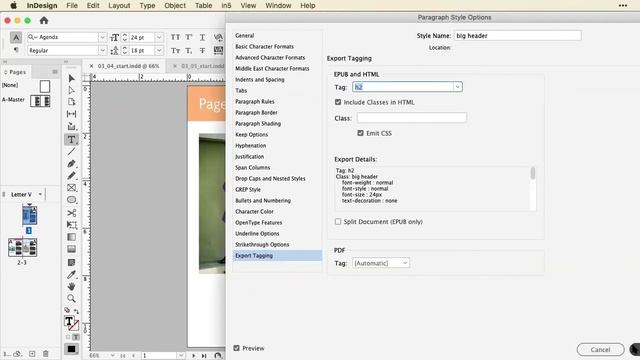
Task: Open page number dropdown in status bar
Action: pyautogui.click(x=181, y=356)
